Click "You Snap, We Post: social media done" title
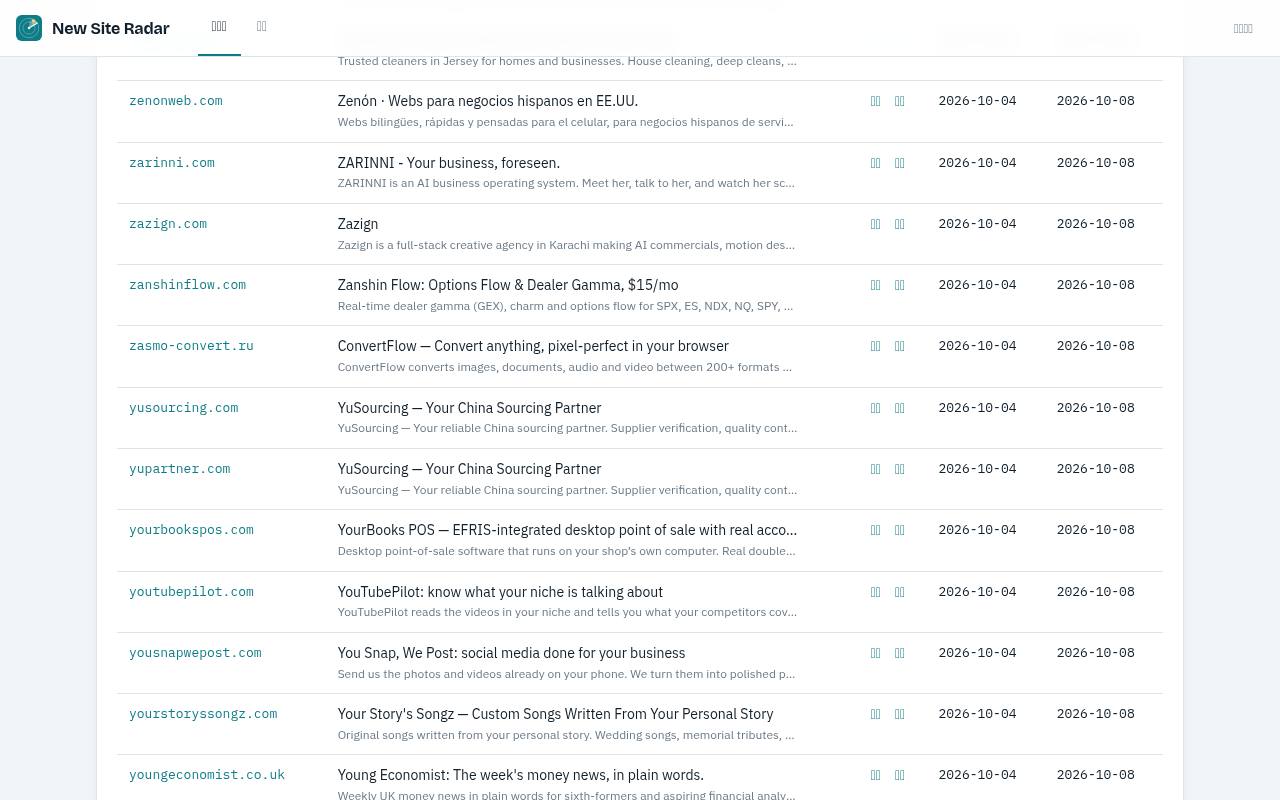This screenshot has width=1280, height=800. click(x=512, y=653)
